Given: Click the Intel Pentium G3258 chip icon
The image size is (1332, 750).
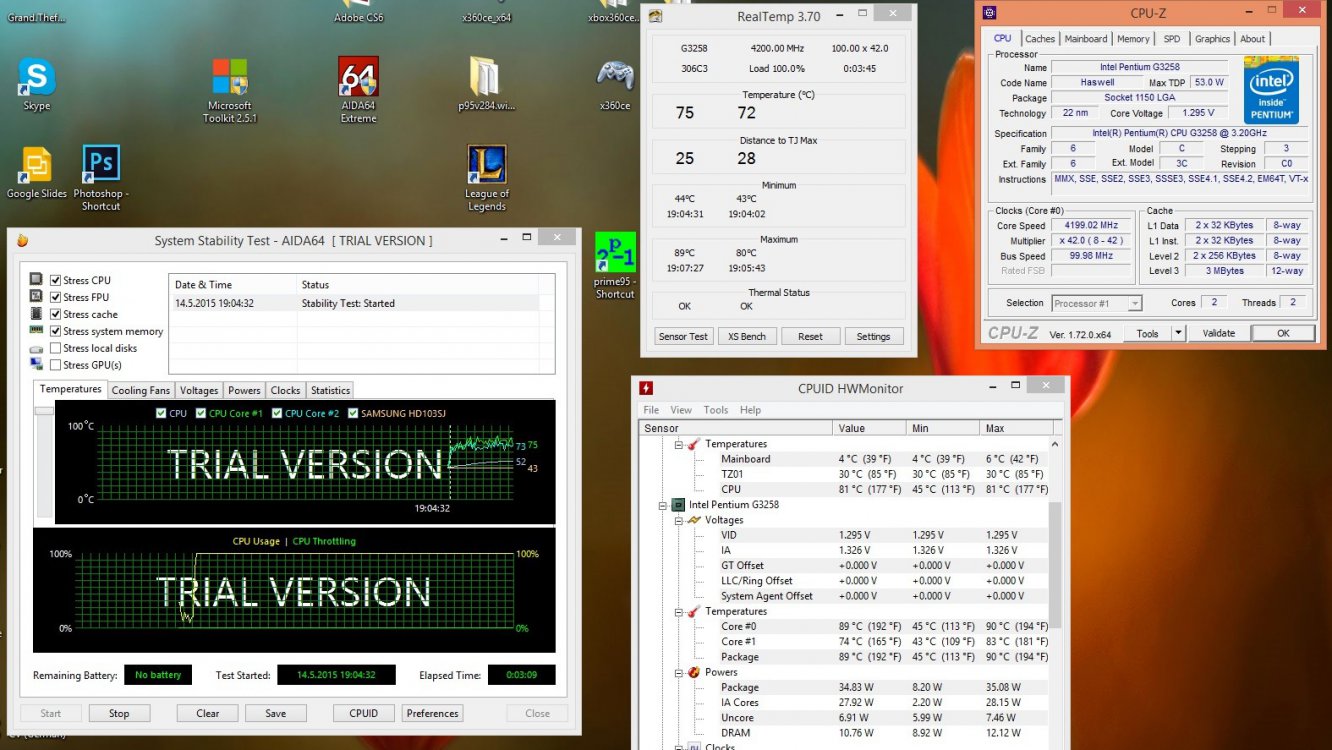Looking at the screenshot, I should [x=678, y=505].
